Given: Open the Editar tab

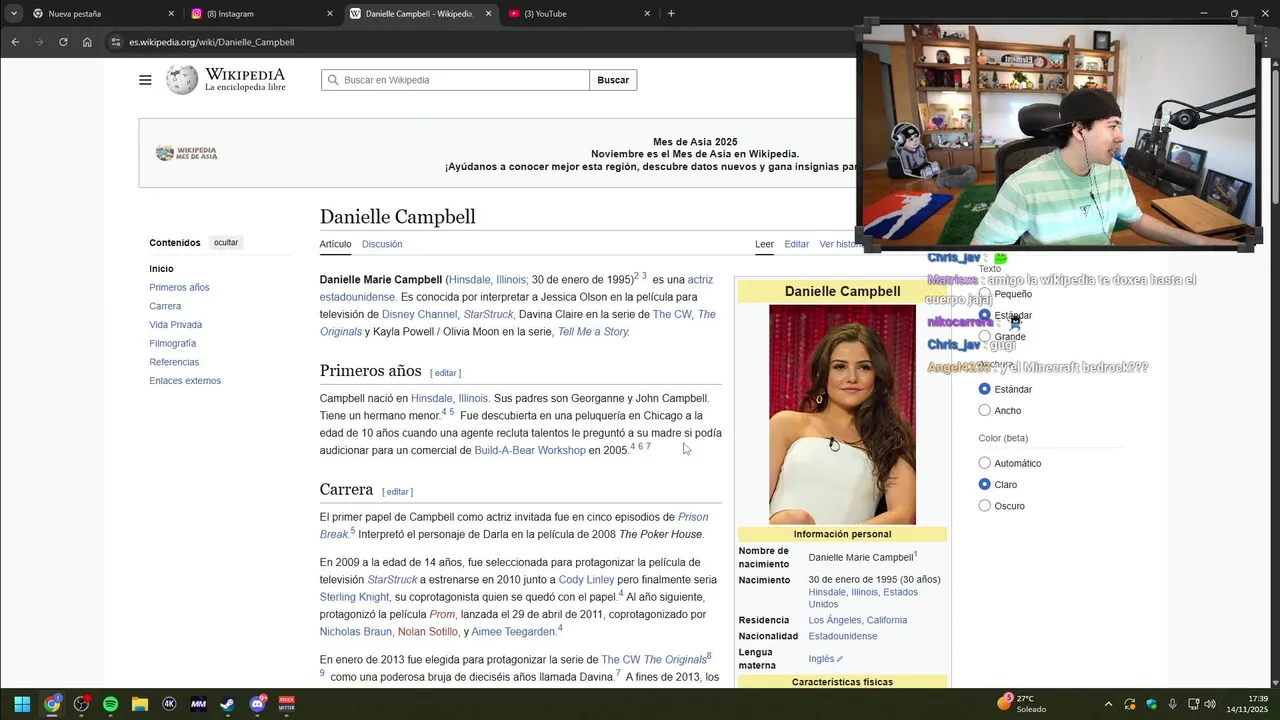Looking at the screenshot, I should [x=797, y=244].
